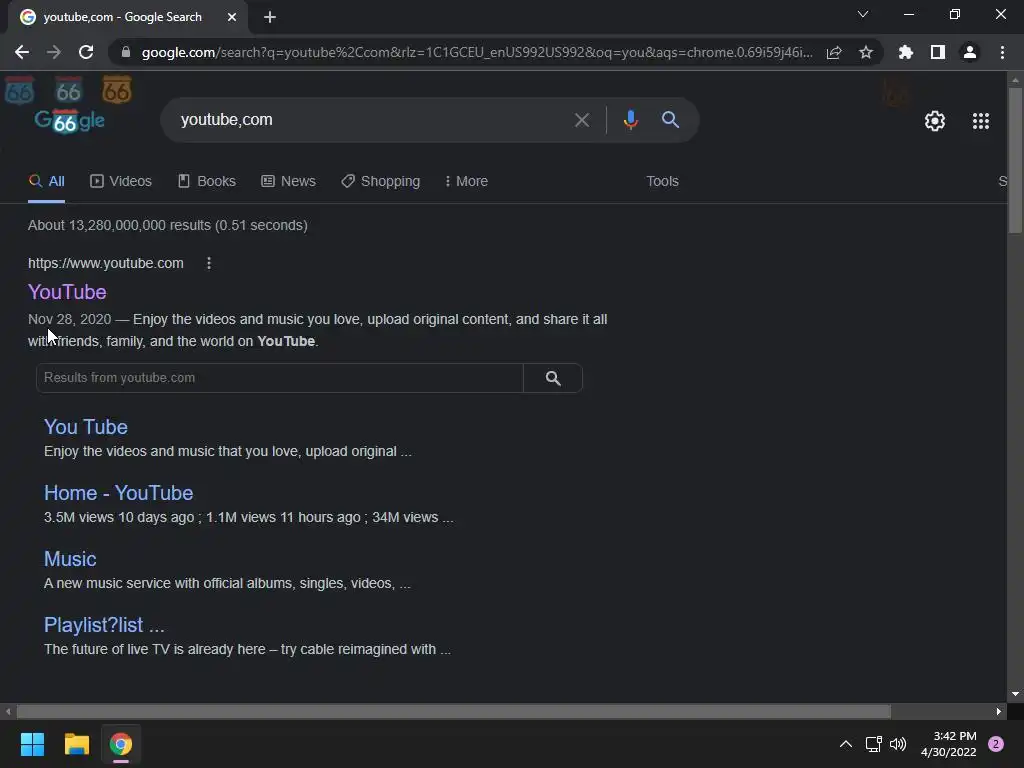Viewport: 1024px width, 768px height.
Task: Open the notification badge showing 2
Action: pyautogui.click(x=995, y=744)
